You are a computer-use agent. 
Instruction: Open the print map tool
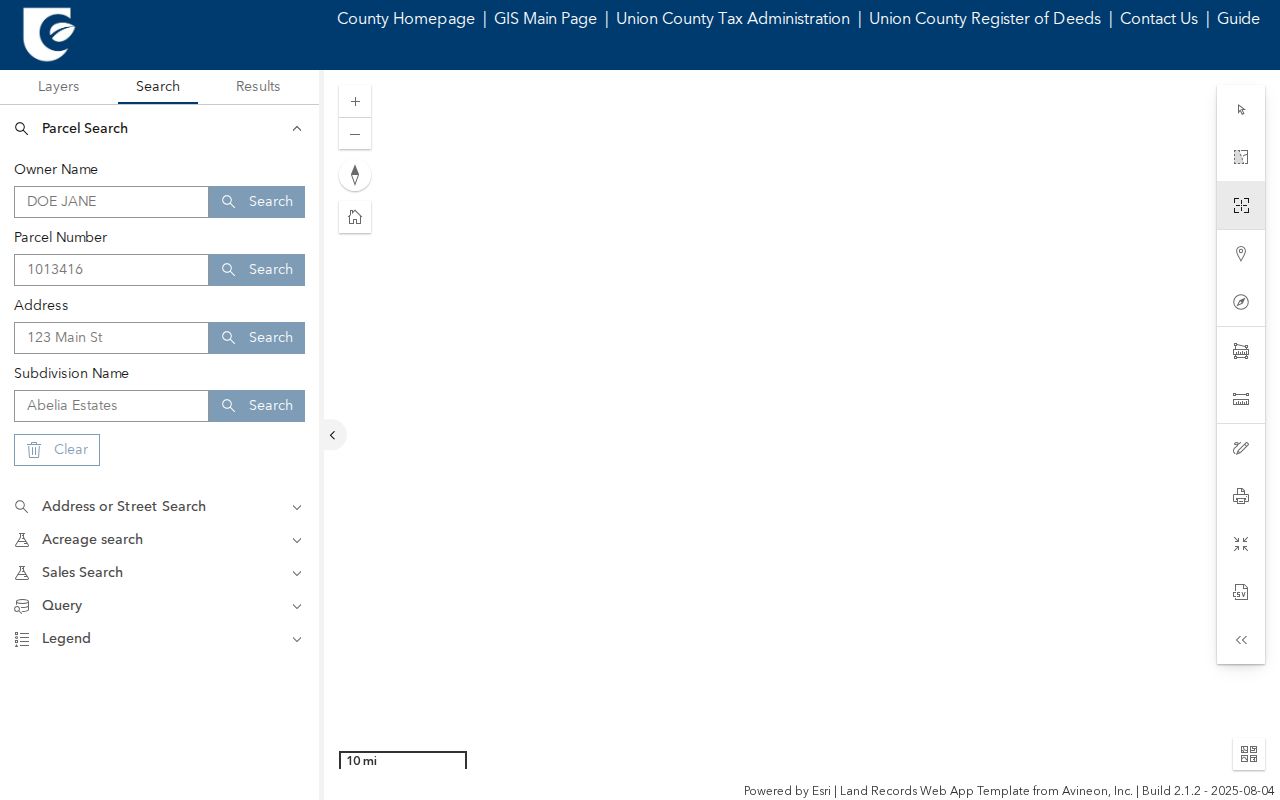(1241, 496)
